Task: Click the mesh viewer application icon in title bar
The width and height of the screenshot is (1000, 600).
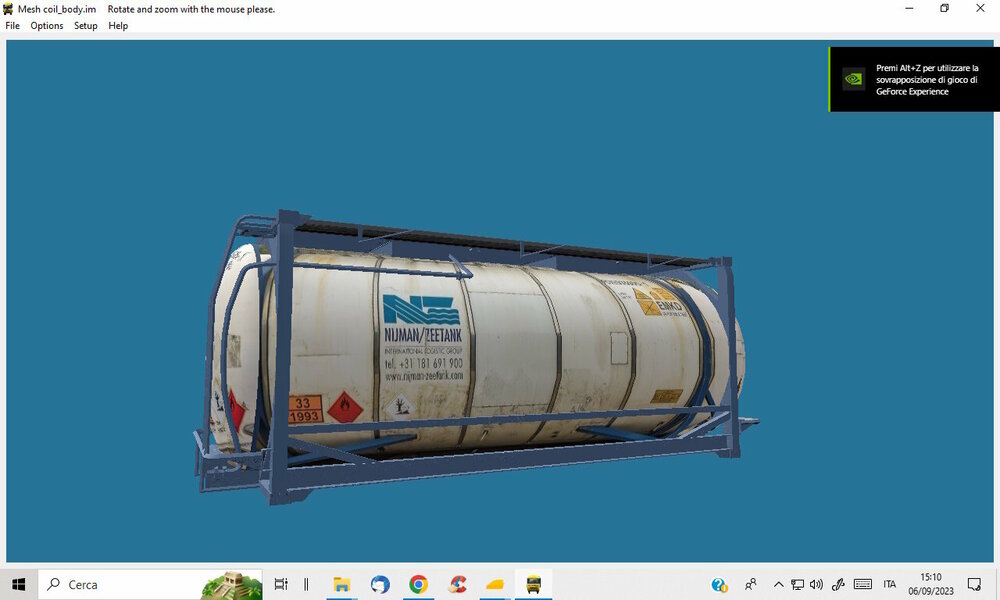Action: pos(8,9)
